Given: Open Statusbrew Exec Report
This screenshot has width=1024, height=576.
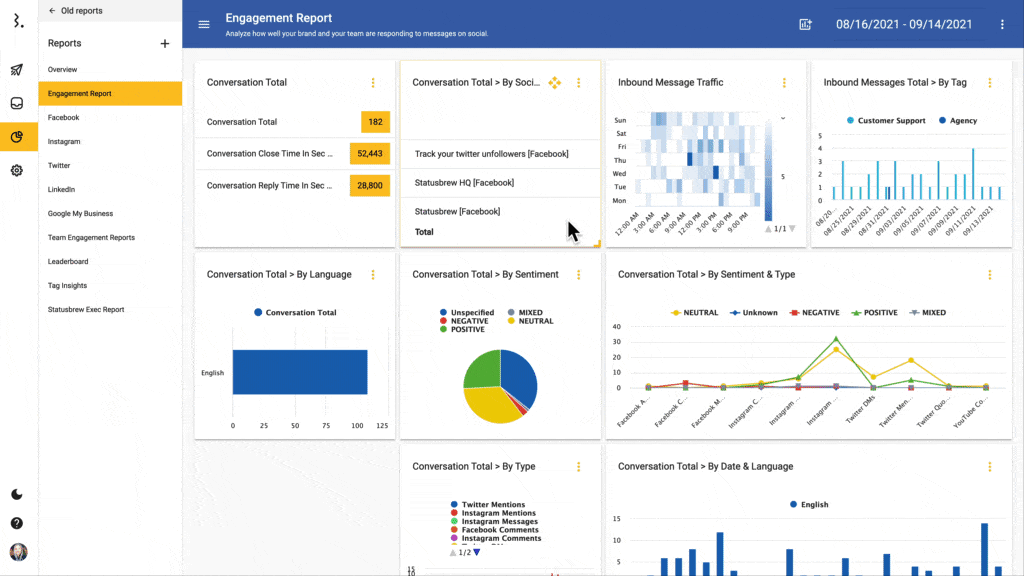Looking at the screenshot, I should (86, 310).
